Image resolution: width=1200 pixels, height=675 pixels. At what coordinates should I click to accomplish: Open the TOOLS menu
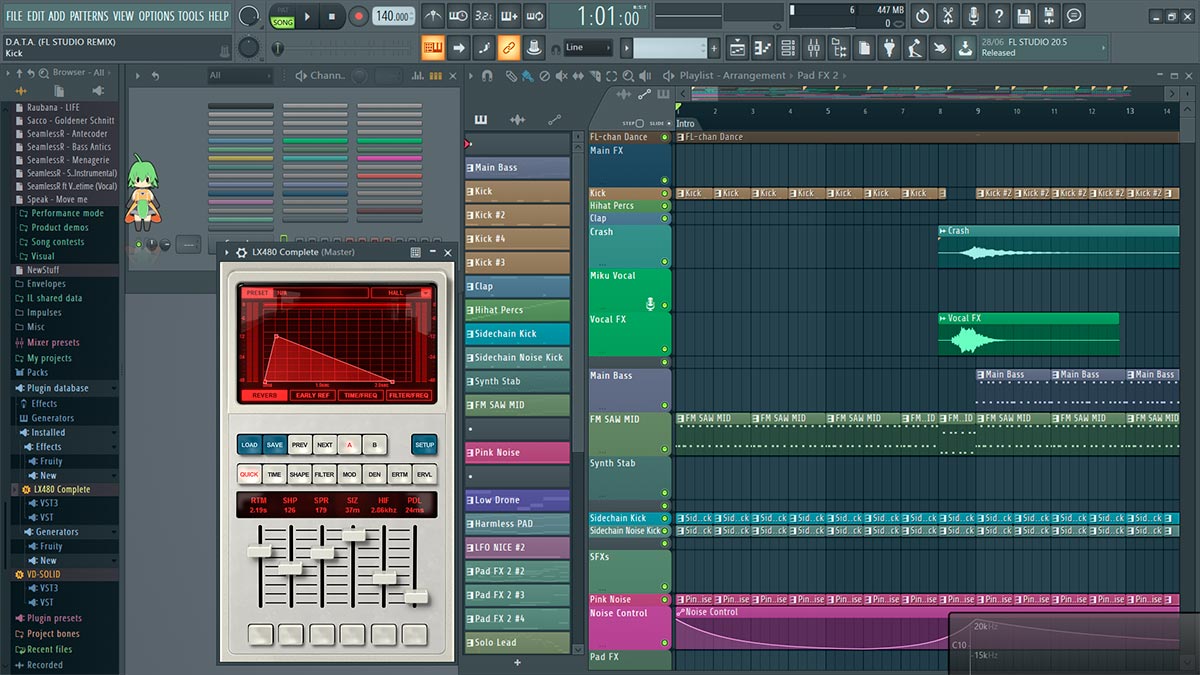click(x=190, y=16)
